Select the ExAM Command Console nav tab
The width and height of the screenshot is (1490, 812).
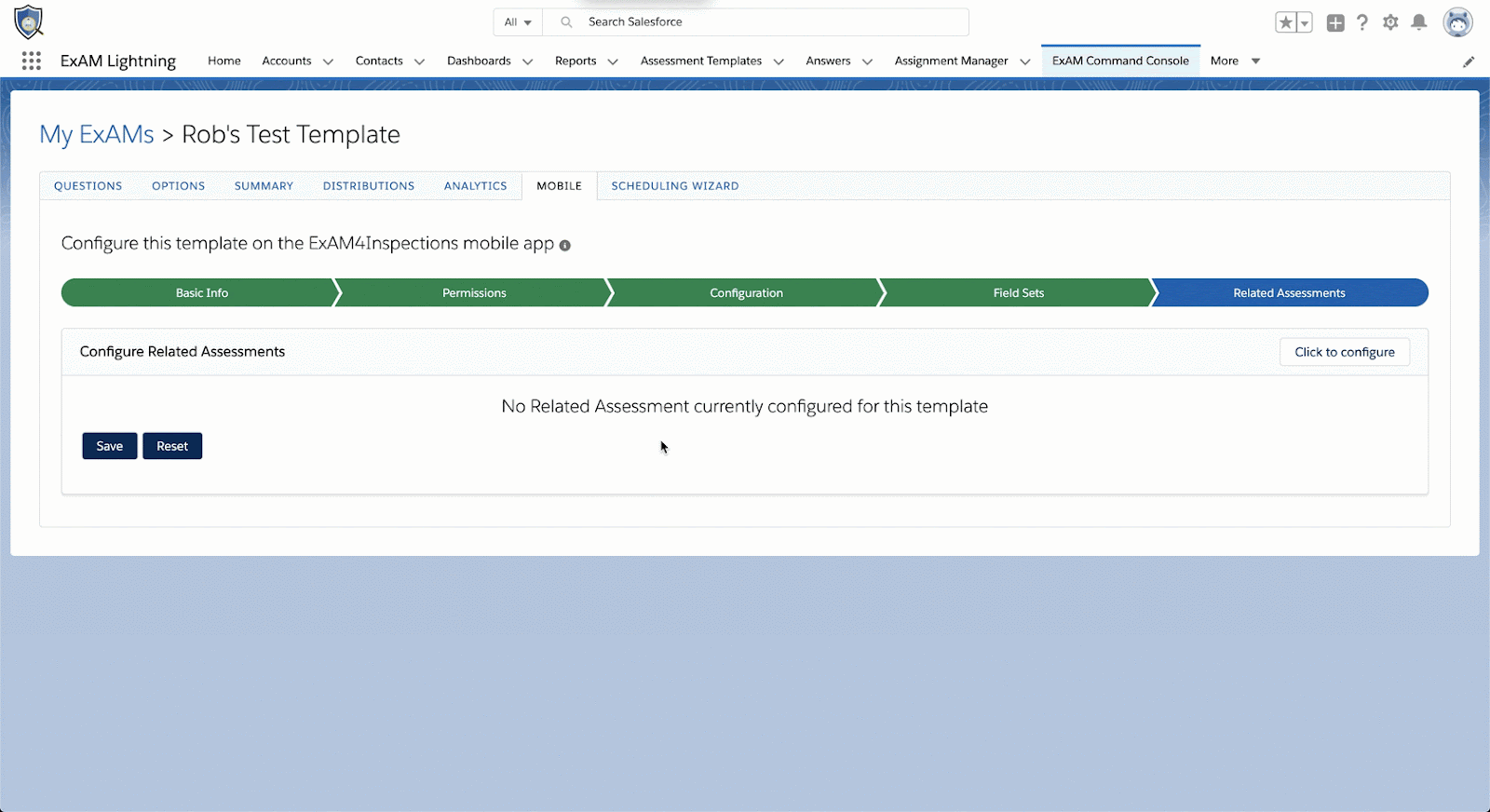[x=1120, y=61]
